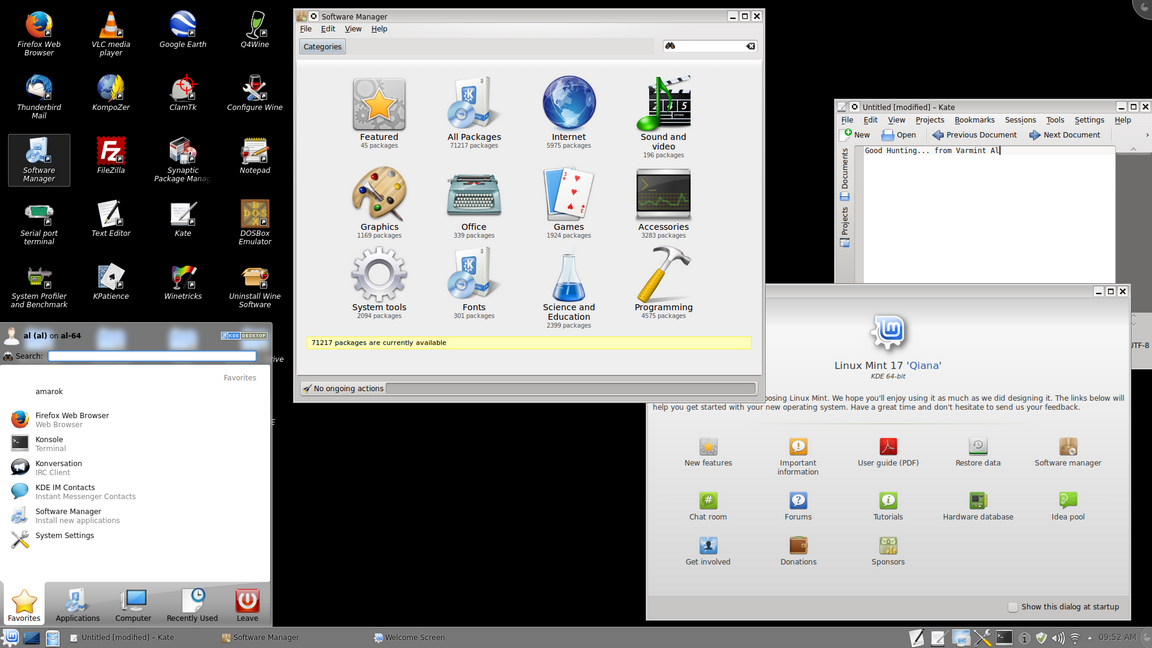Open the Graphics category palette icon

[x=379, y=194]
